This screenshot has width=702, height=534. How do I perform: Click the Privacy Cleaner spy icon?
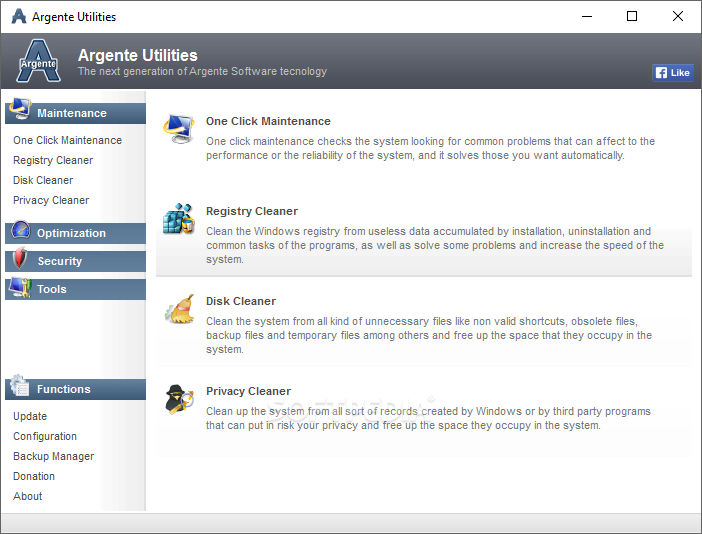(x=180, y=399)
